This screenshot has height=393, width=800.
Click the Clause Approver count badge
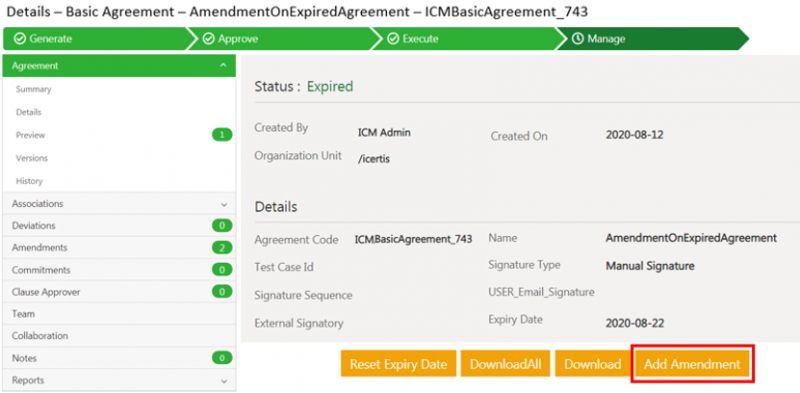pos(222,292)
